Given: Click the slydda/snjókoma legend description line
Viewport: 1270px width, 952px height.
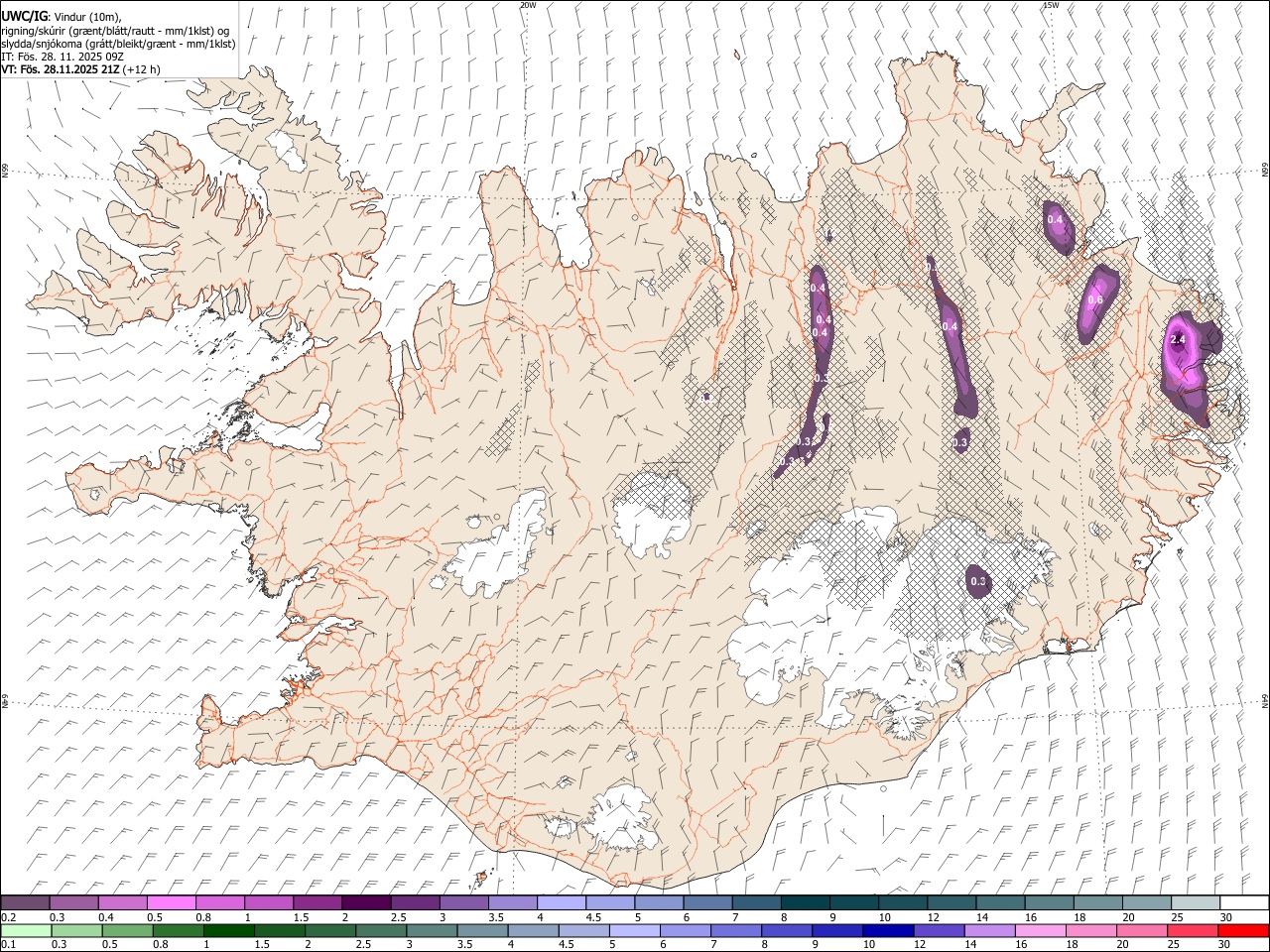Looking at the screenshot, I should point(118,44).
